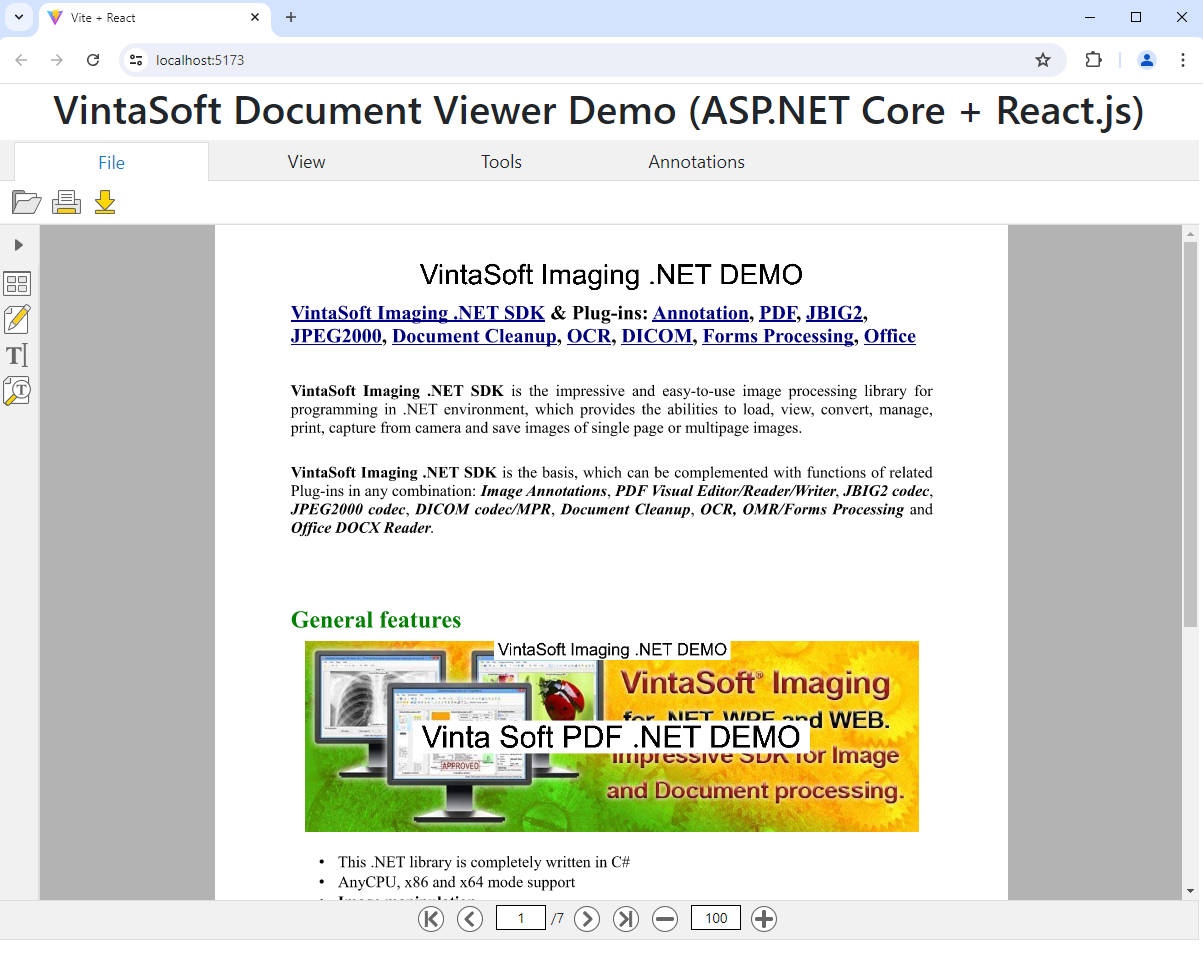Image resolution: width=1203 pixels, height=964 pixels.
Task: Zoom in with the plus button
Action: point(764,919)
